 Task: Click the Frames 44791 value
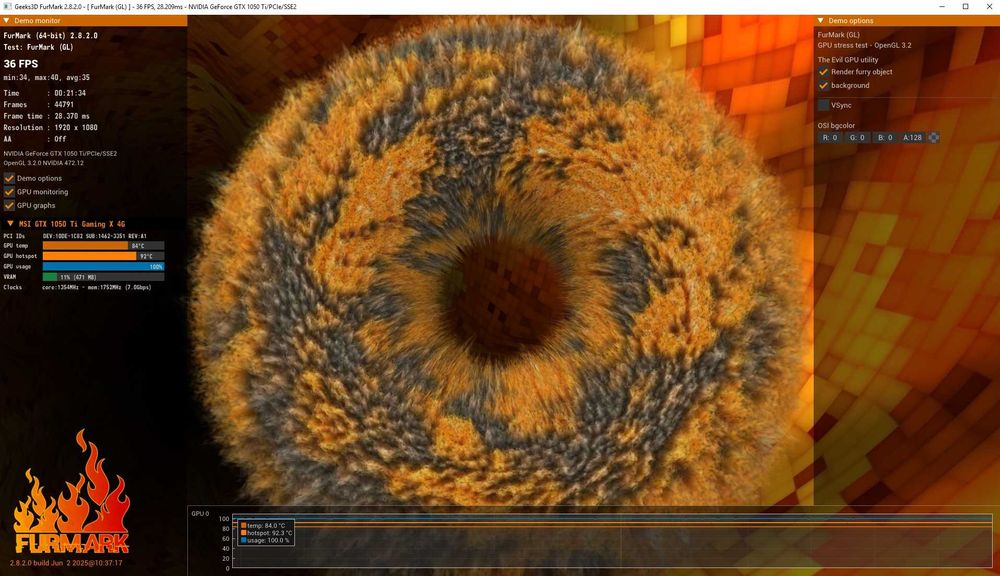tap(64, 105)
